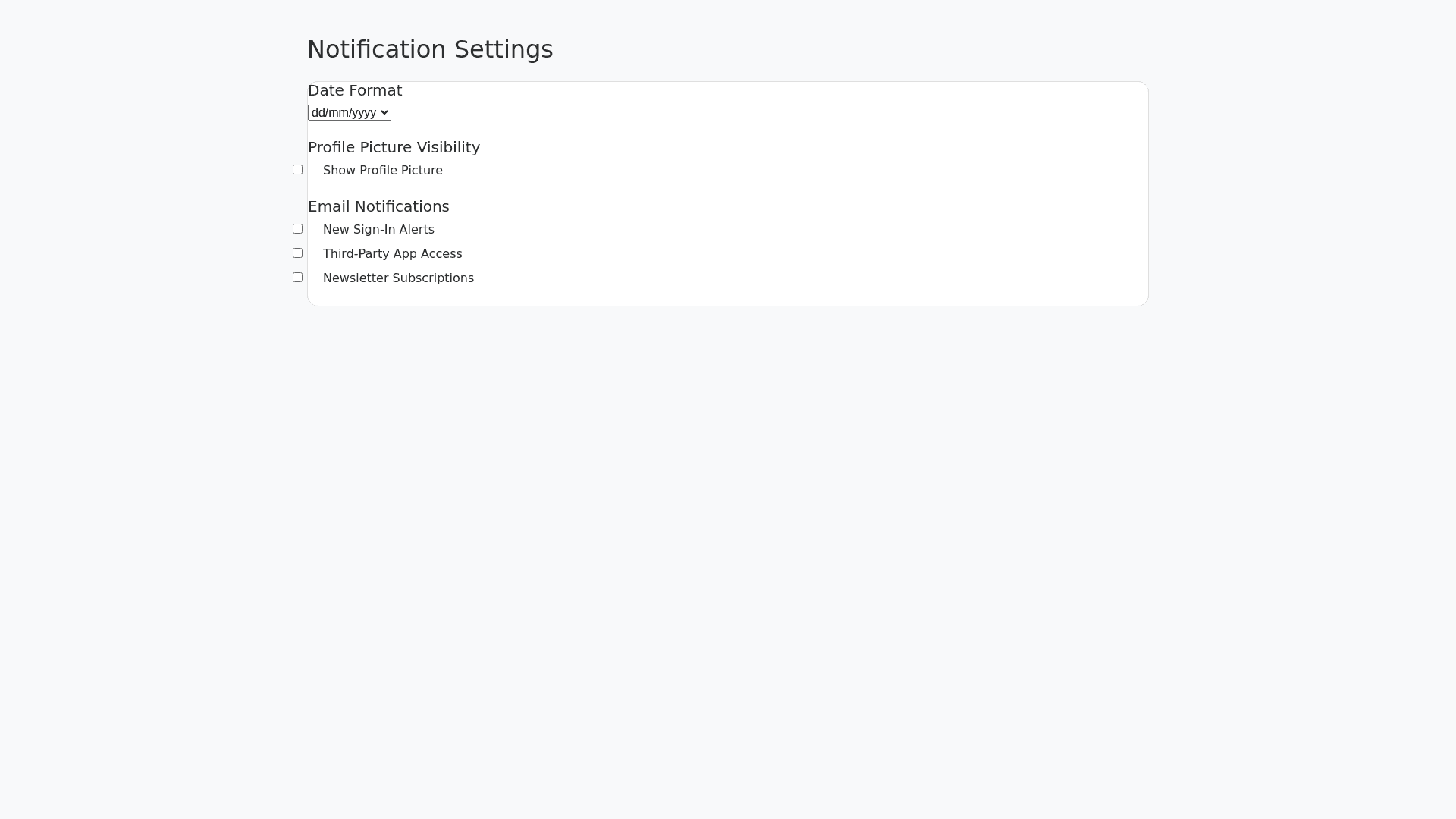Click the "New Sign-In Alerts" label text
1456x819 pixels.
click(378, 230)
